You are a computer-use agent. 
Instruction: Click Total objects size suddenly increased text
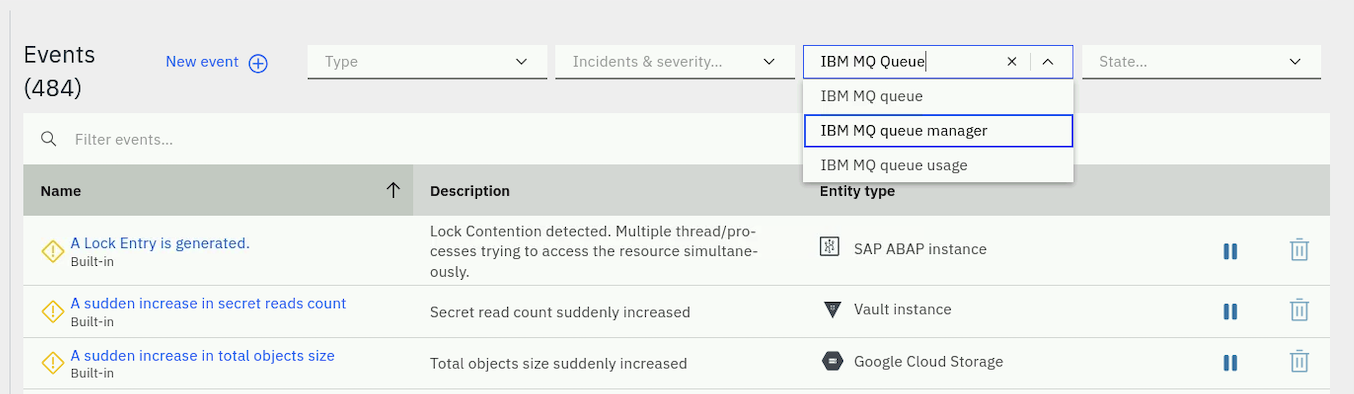point(558,364)
